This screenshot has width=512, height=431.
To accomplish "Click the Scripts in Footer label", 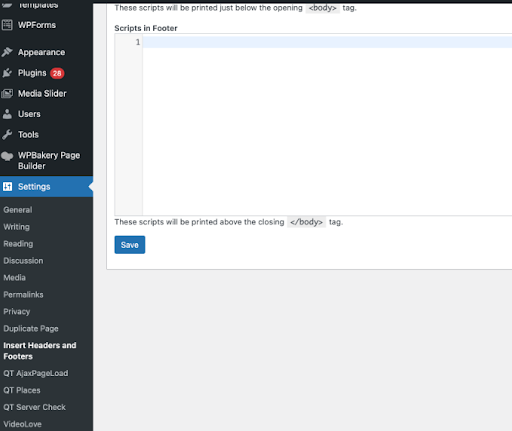I will [x=146, y=28].
